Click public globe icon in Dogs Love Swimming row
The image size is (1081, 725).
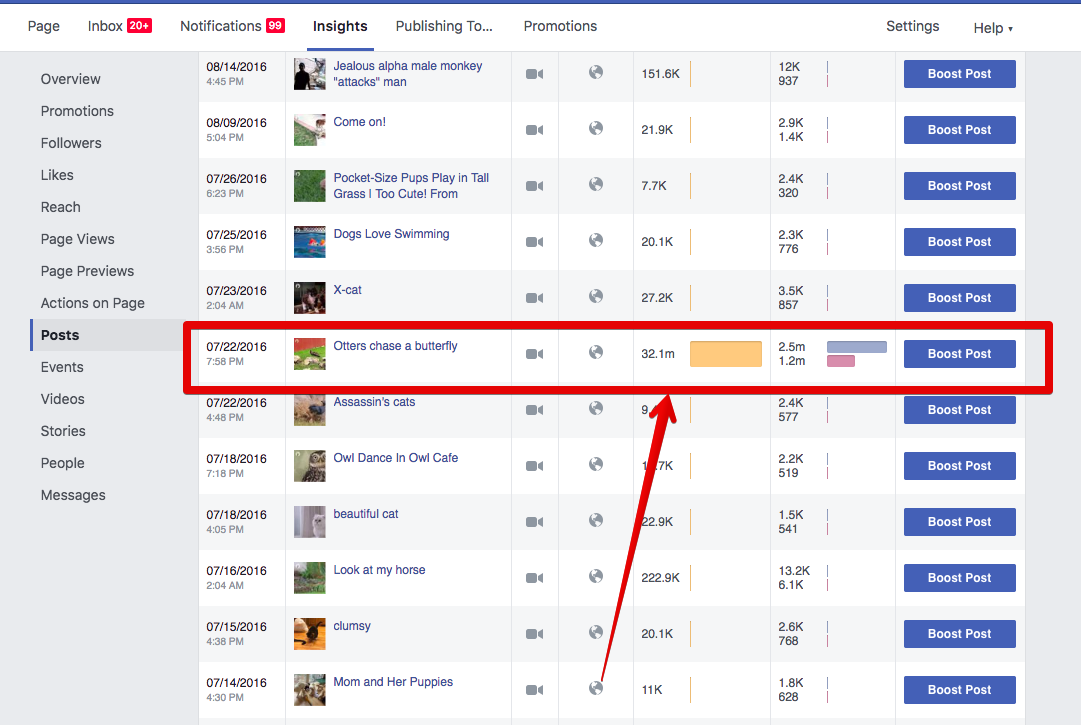coord(596,241)
